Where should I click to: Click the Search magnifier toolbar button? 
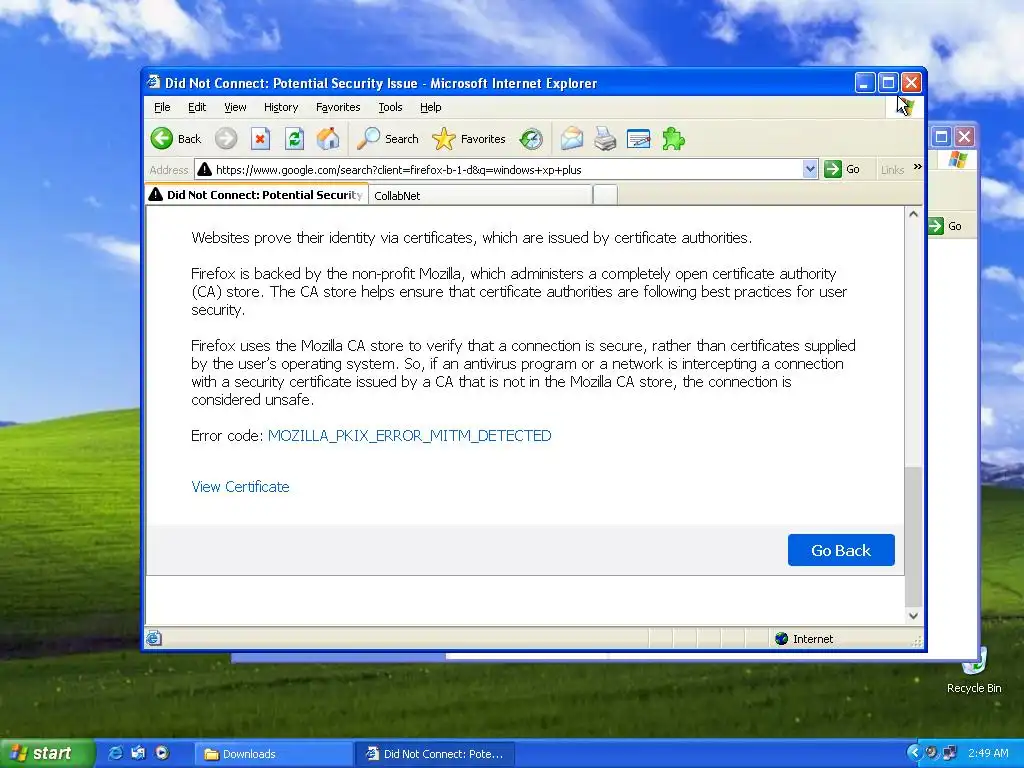point(388,138)
